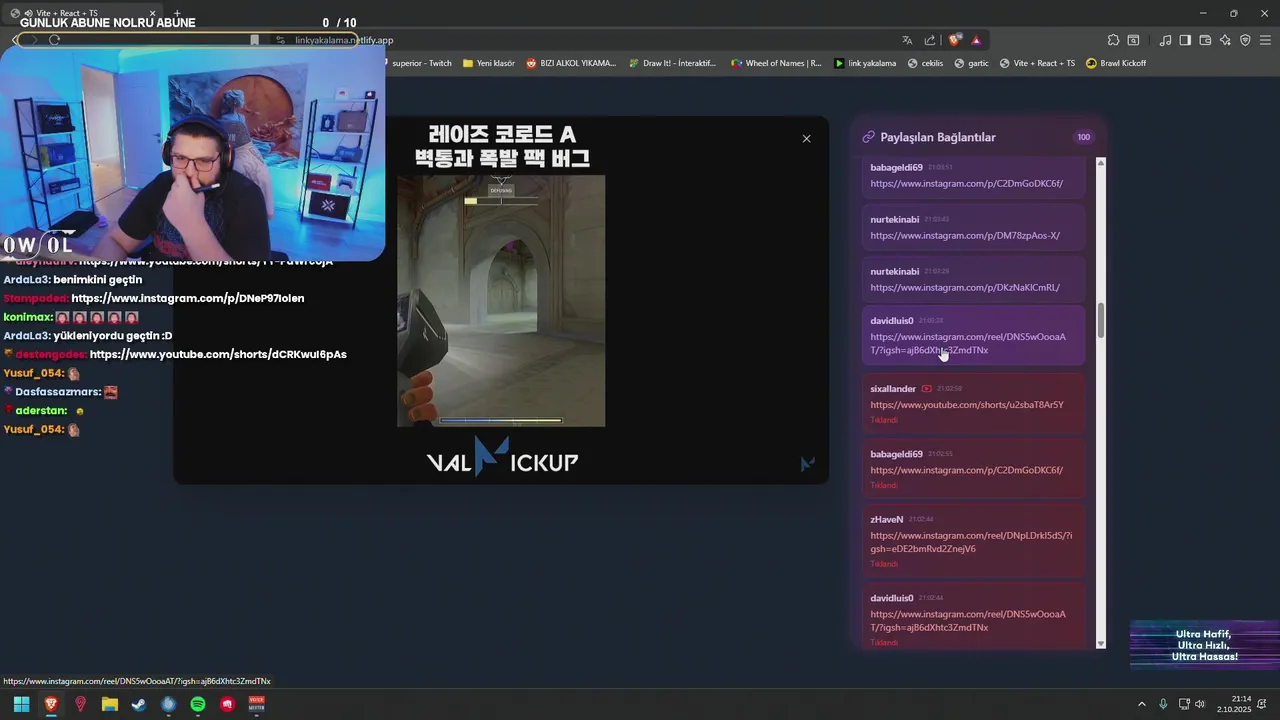This screenshot has height=720, width=1280.
Task: Click the red location pin taskbar icon
Action: [81, 704]
